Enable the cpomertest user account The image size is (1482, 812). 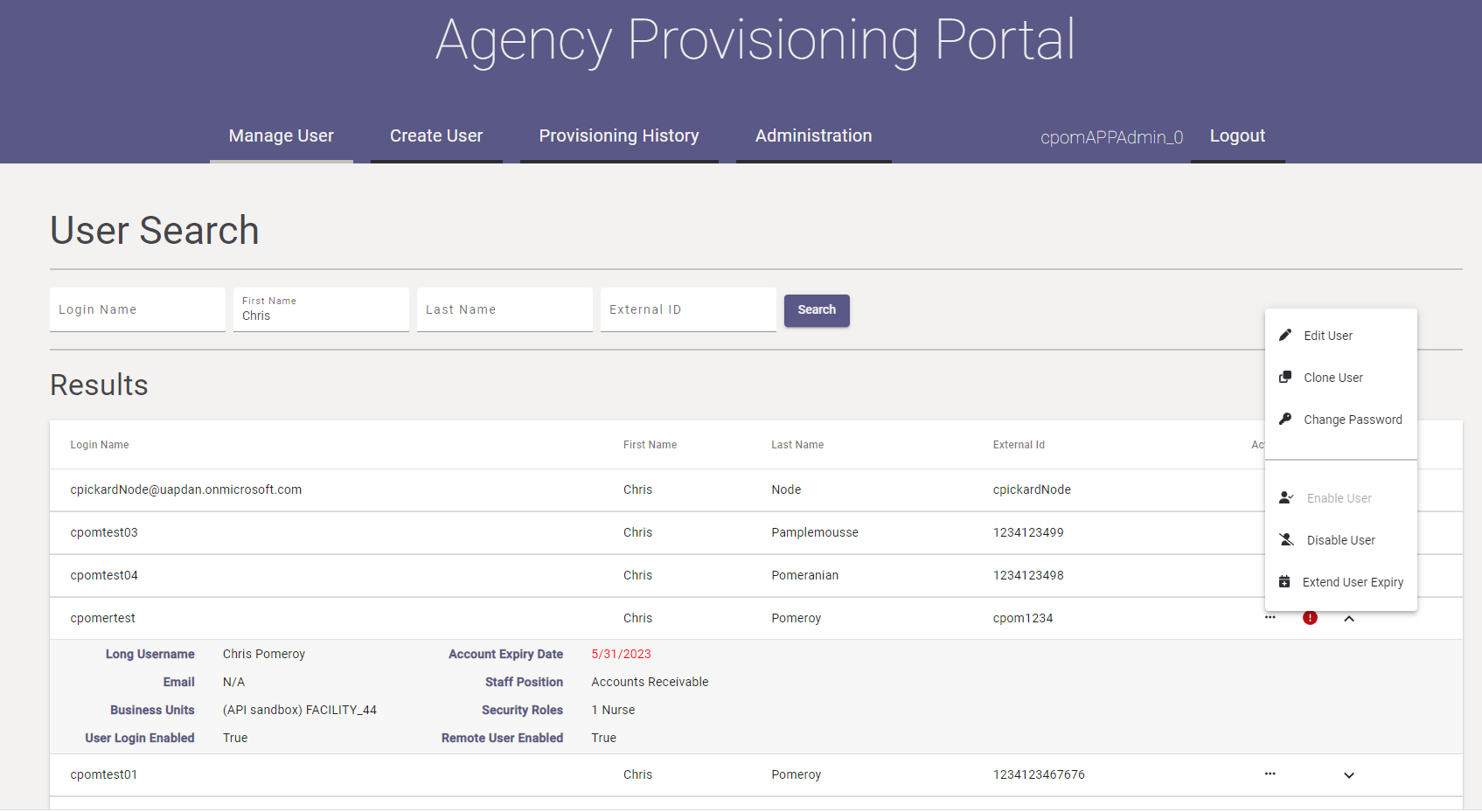tap(1339, 497)
